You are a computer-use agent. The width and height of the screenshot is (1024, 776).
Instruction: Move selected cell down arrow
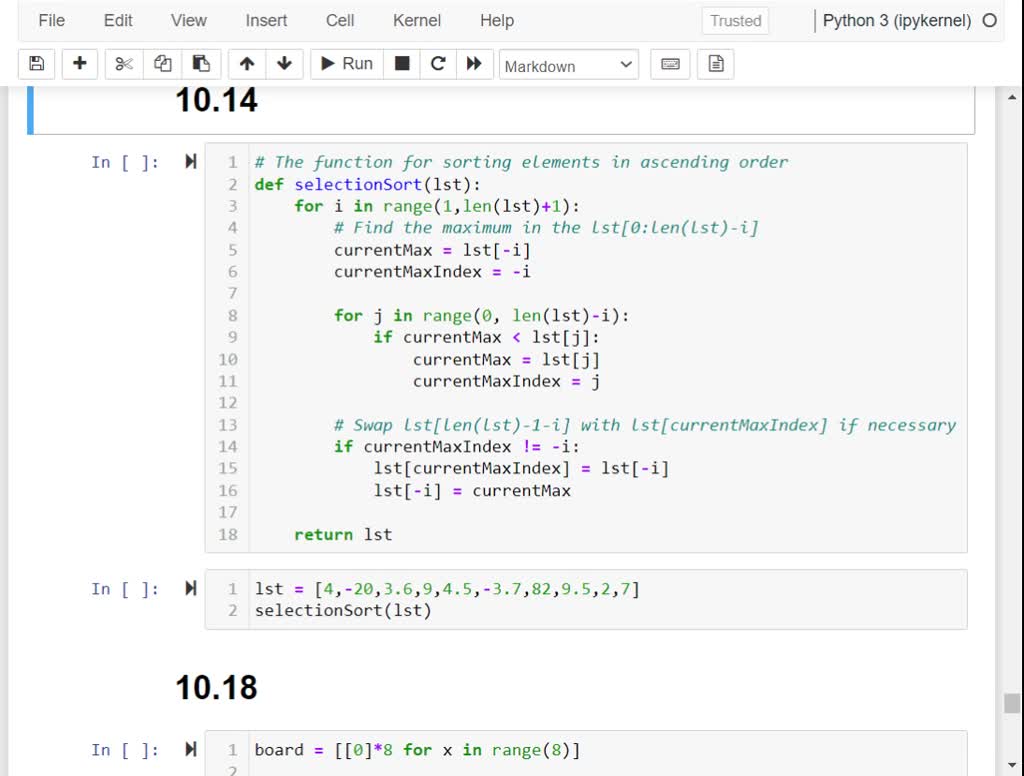[284, 64]
